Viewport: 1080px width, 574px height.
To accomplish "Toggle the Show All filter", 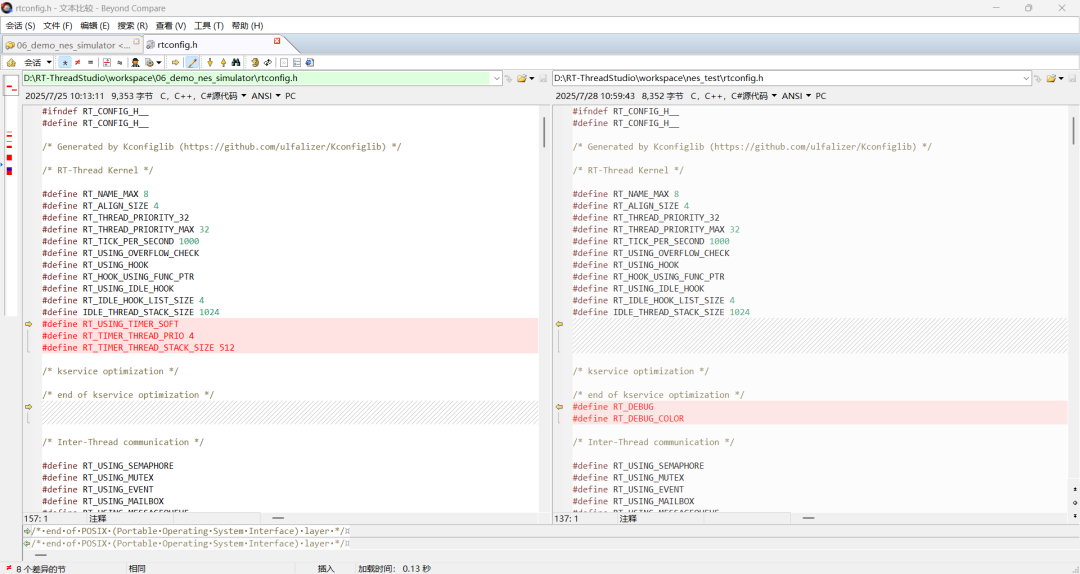I will pos(65,62).
